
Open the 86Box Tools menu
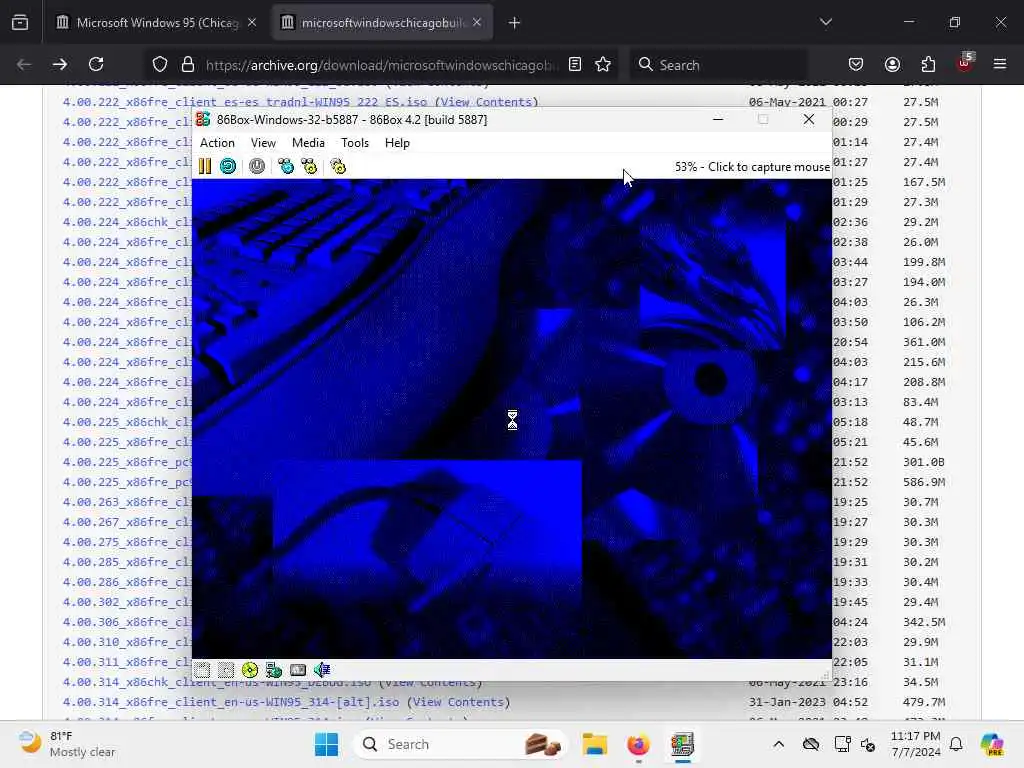pos(355,143)
